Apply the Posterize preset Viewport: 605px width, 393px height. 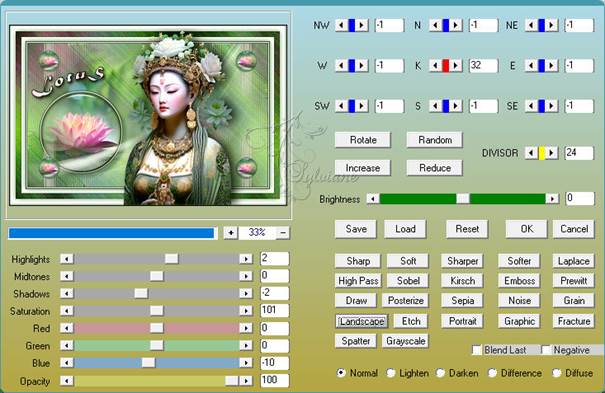[x=406, y=300]
